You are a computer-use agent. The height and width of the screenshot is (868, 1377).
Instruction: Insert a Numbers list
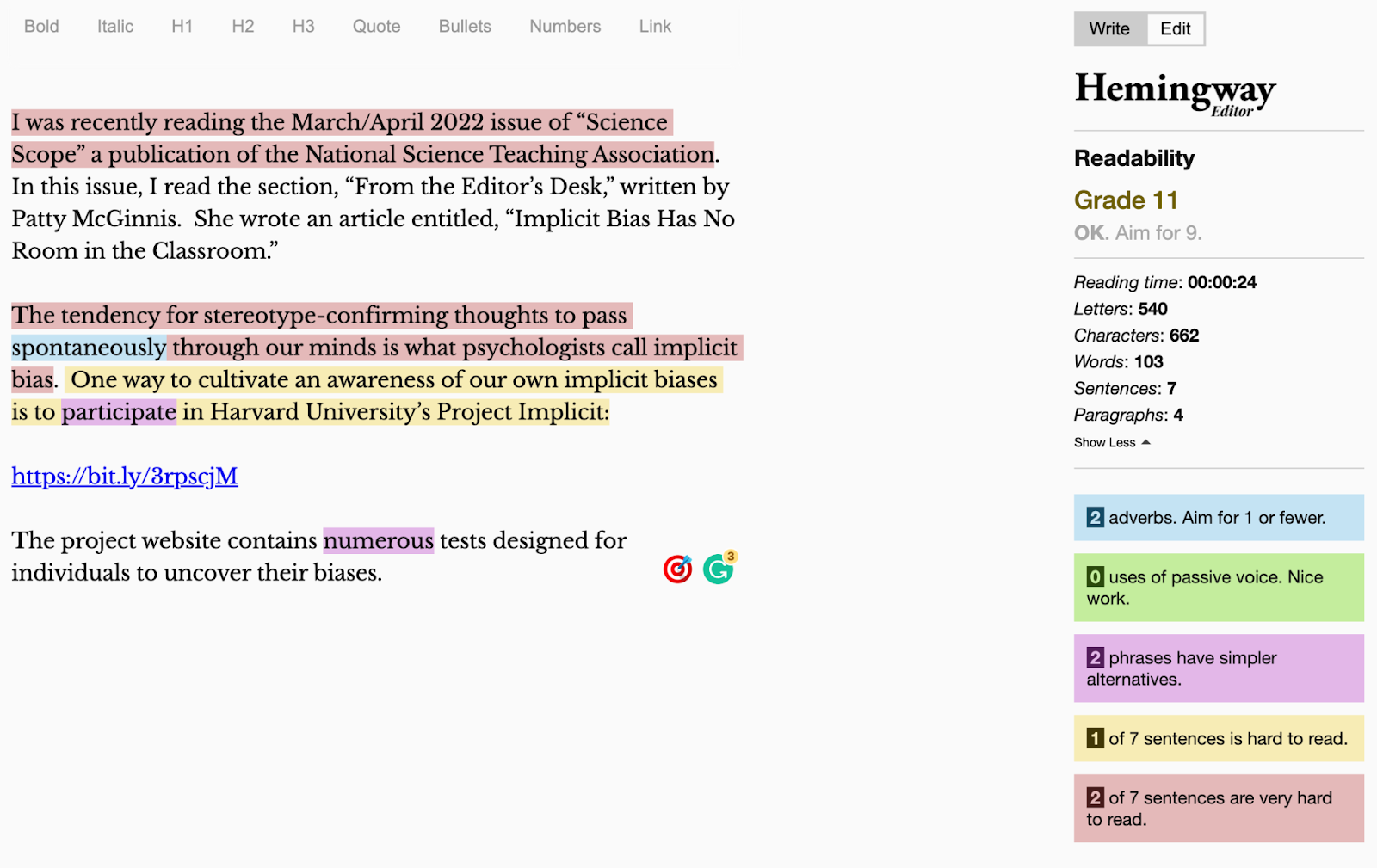click(565, 27)
